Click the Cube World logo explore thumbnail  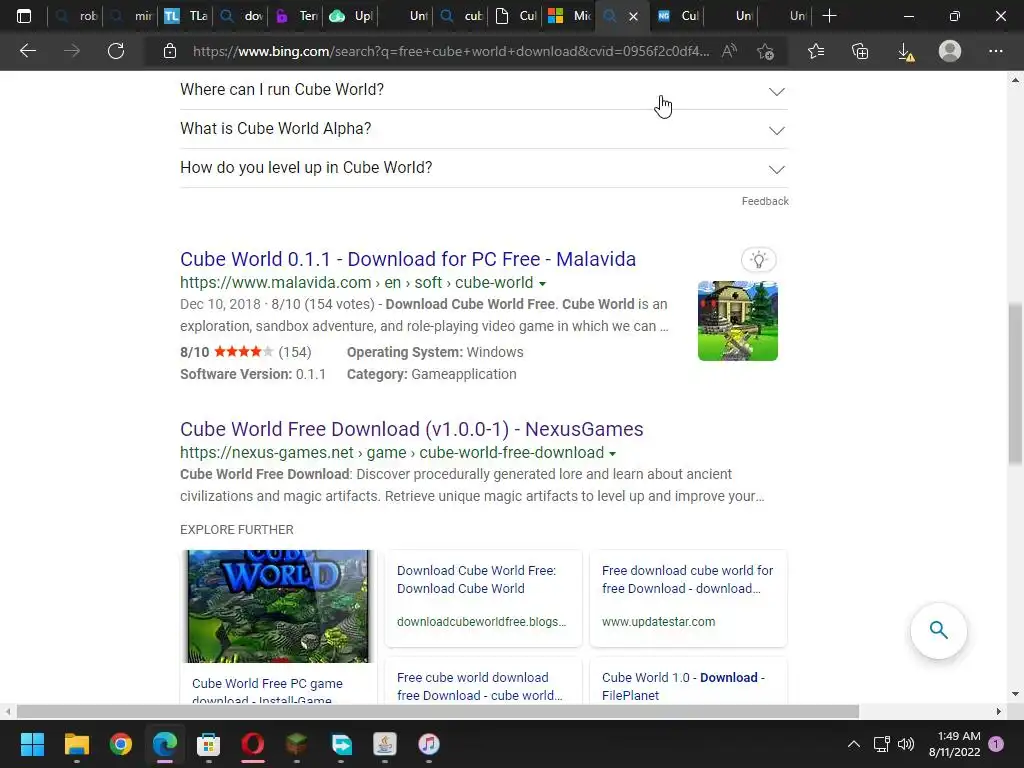tap(278, 606)
